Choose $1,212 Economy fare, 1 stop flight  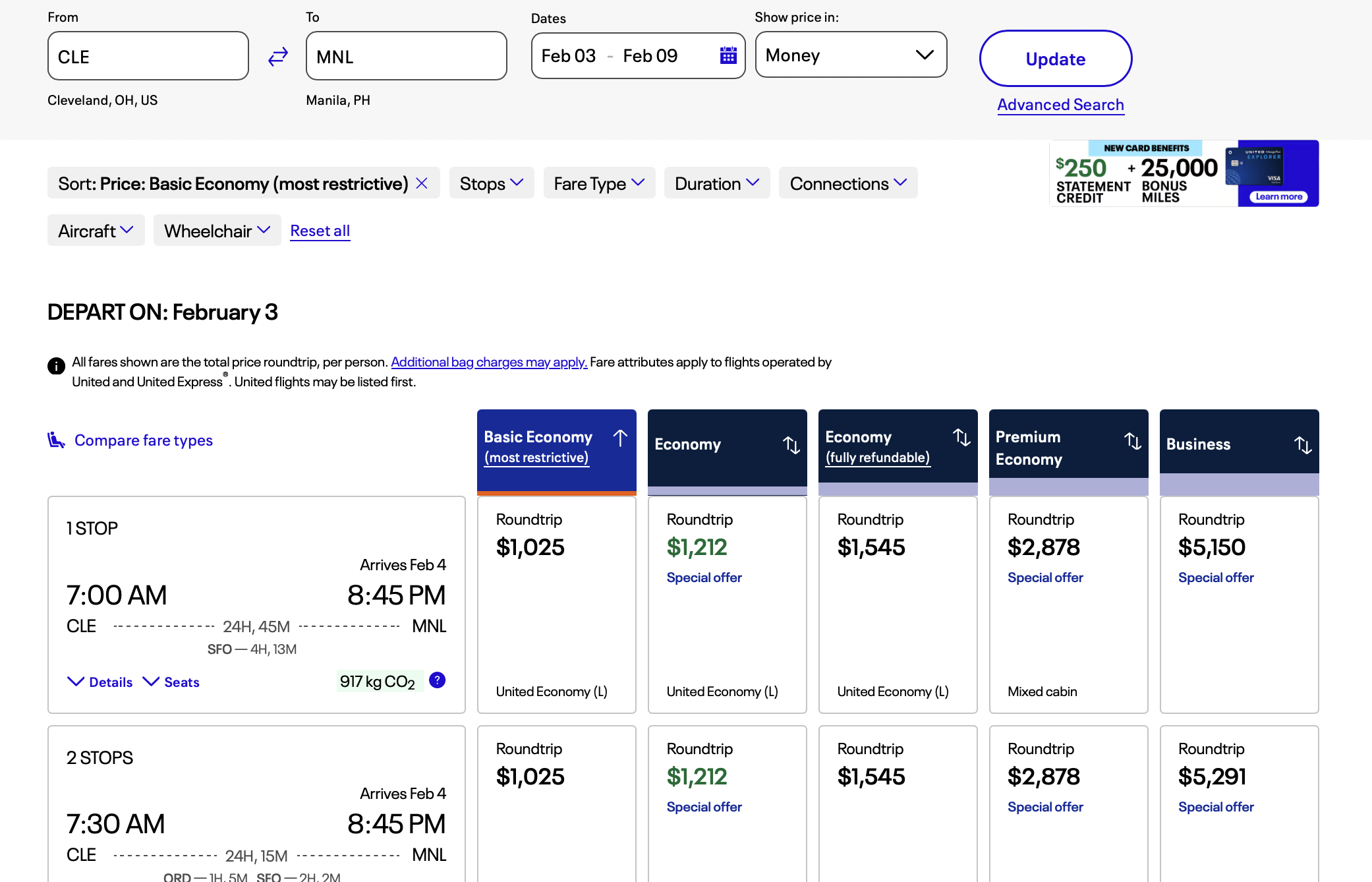pyautogui.click(x=727, y=604)
